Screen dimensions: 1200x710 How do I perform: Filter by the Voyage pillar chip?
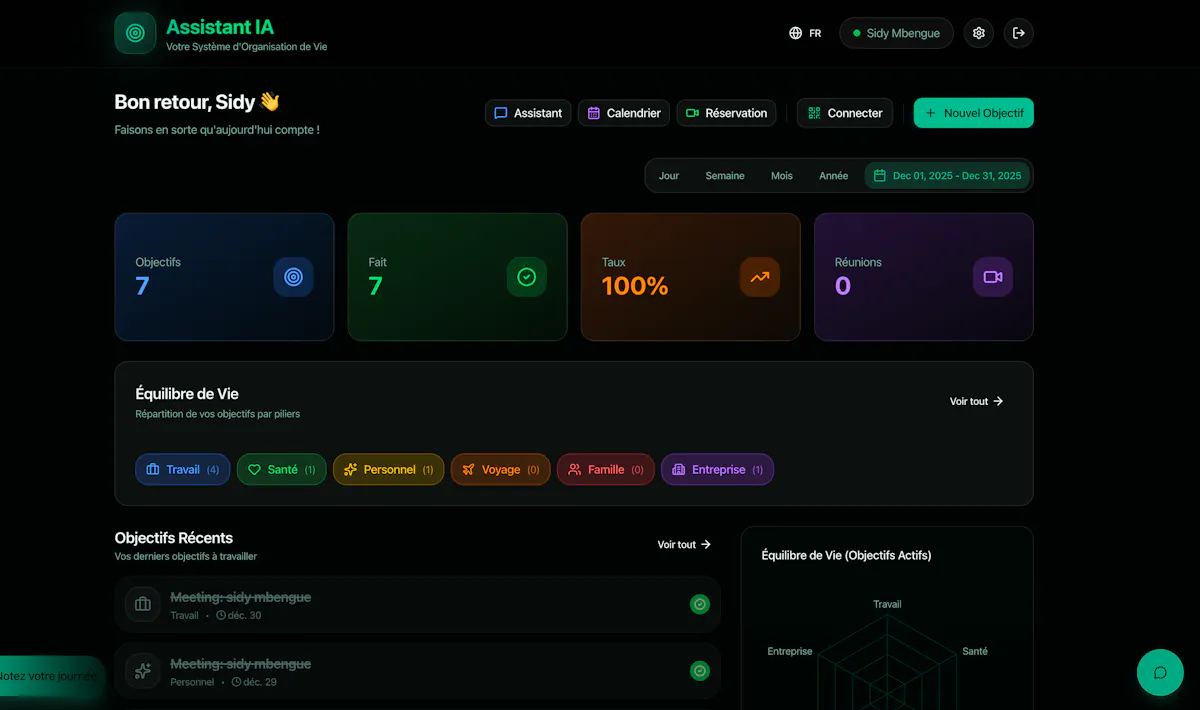[x=501, y=470]
